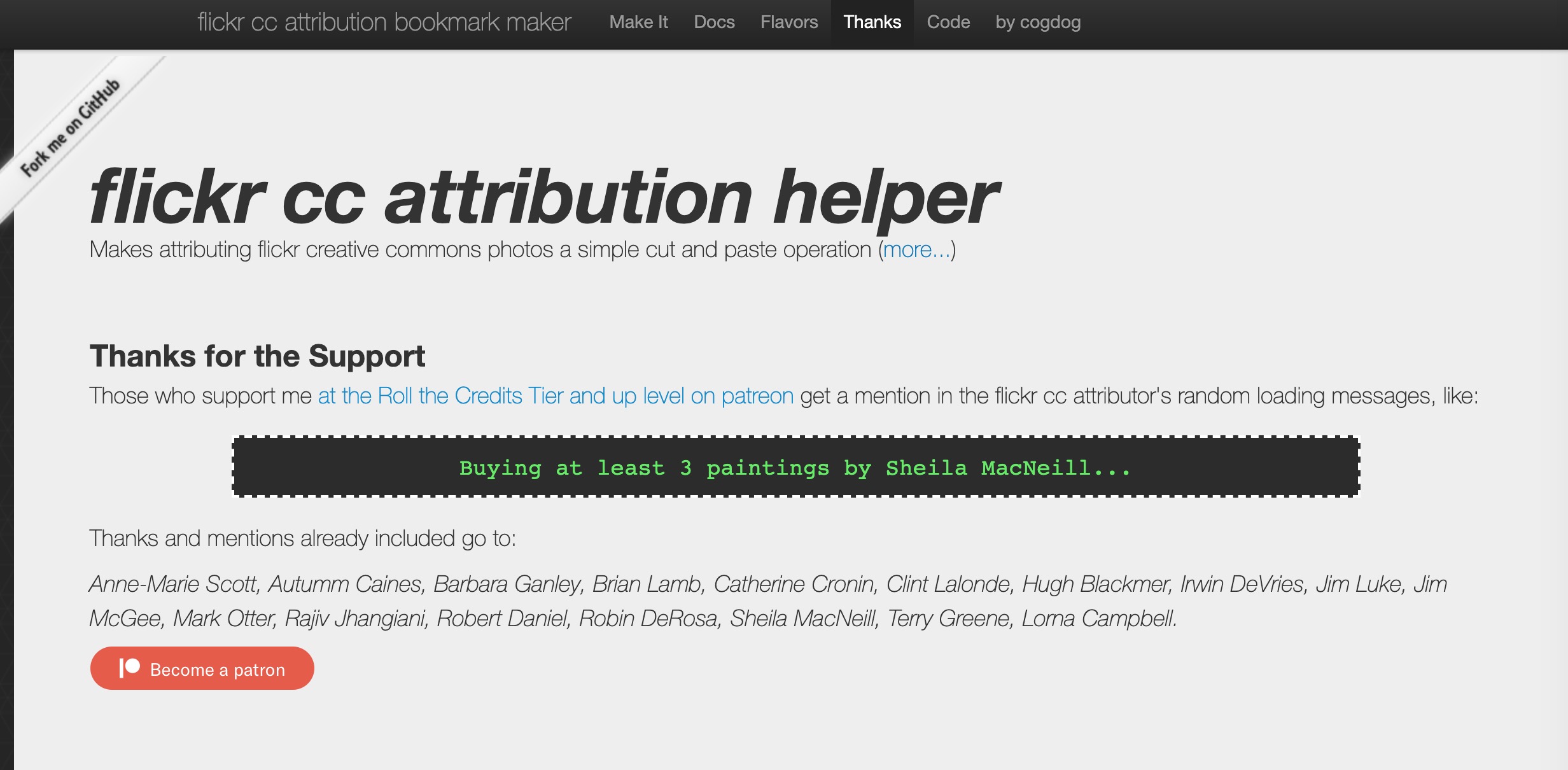Click the flickr cc attribution bookmark maker brand
The image size is (1568, 770).
coord(384,22)
